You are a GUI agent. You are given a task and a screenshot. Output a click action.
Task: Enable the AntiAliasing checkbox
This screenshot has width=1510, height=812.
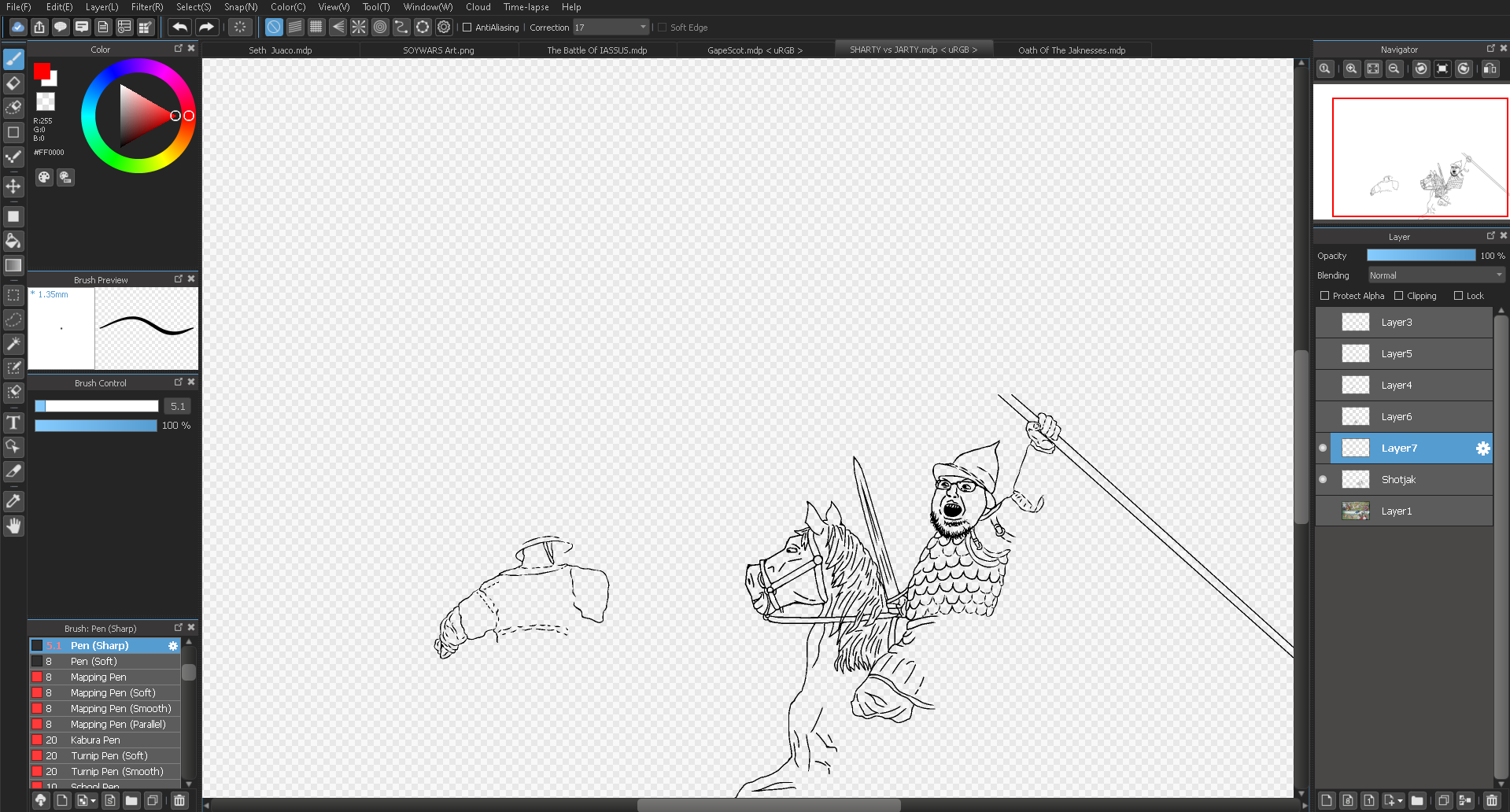point(467,28)
